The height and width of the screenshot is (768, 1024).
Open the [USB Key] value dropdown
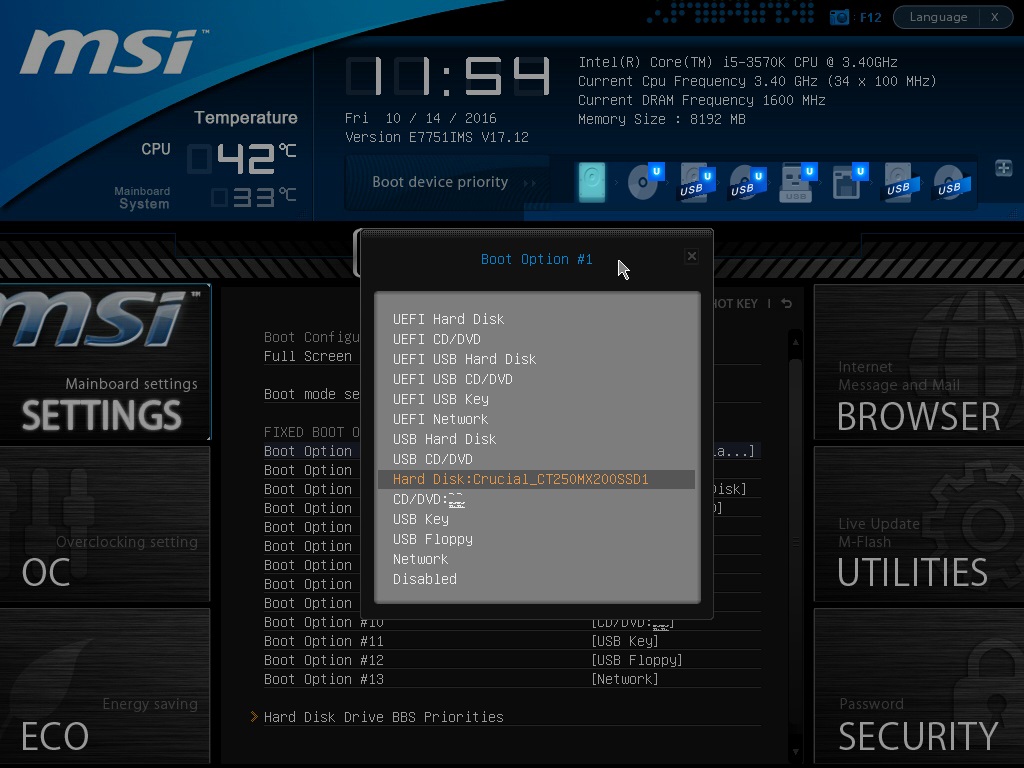point(624,641)
